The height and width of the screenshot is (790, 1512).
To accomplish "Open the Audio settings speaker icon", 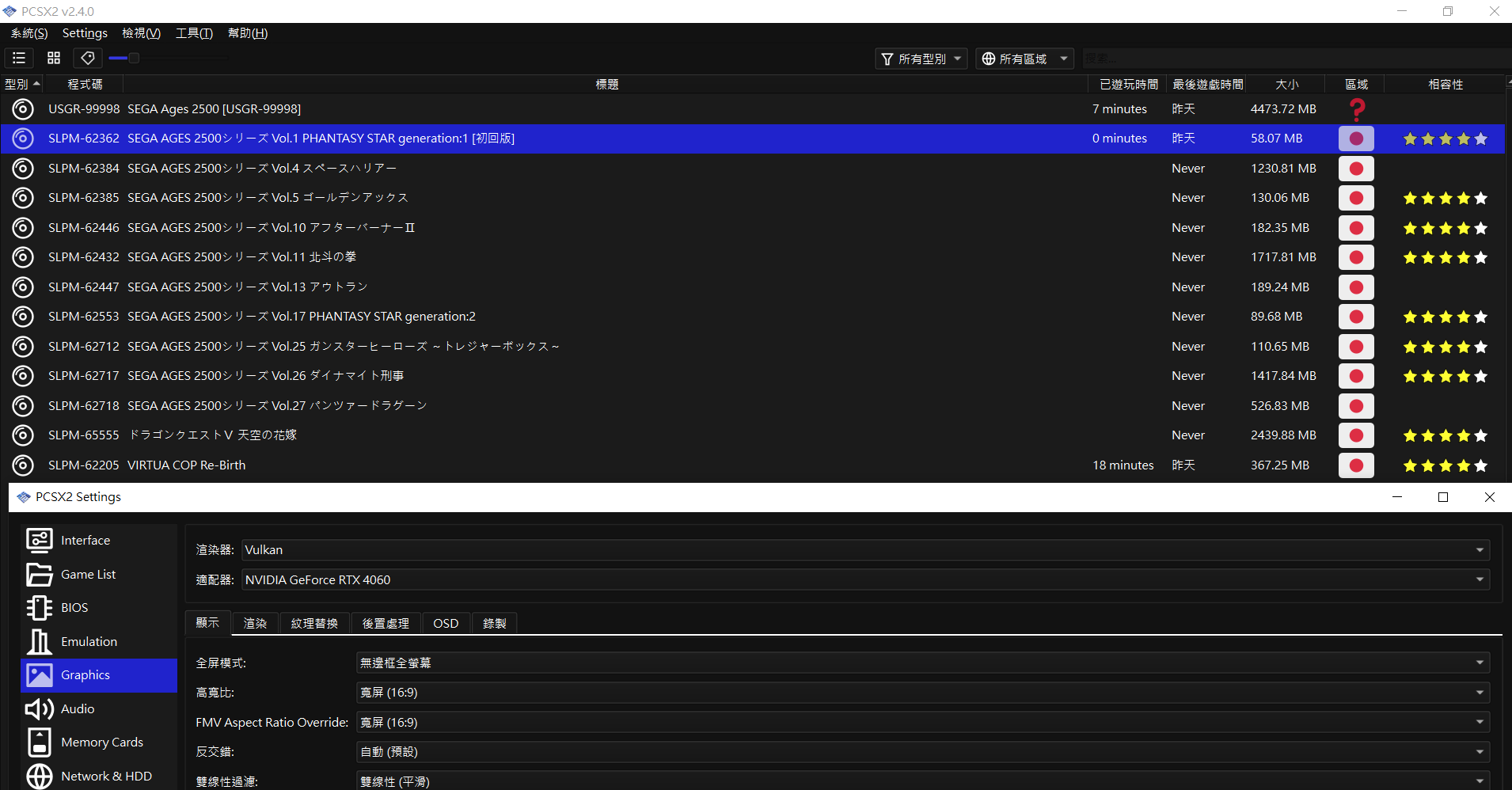I will click(x=40, y=708).
